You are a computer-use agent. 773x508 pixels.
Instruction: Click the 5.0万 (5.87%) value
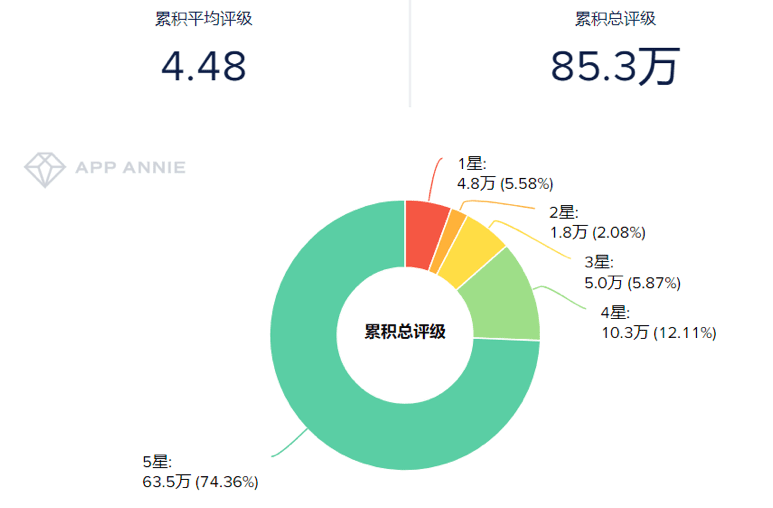(x=632, y=283)
